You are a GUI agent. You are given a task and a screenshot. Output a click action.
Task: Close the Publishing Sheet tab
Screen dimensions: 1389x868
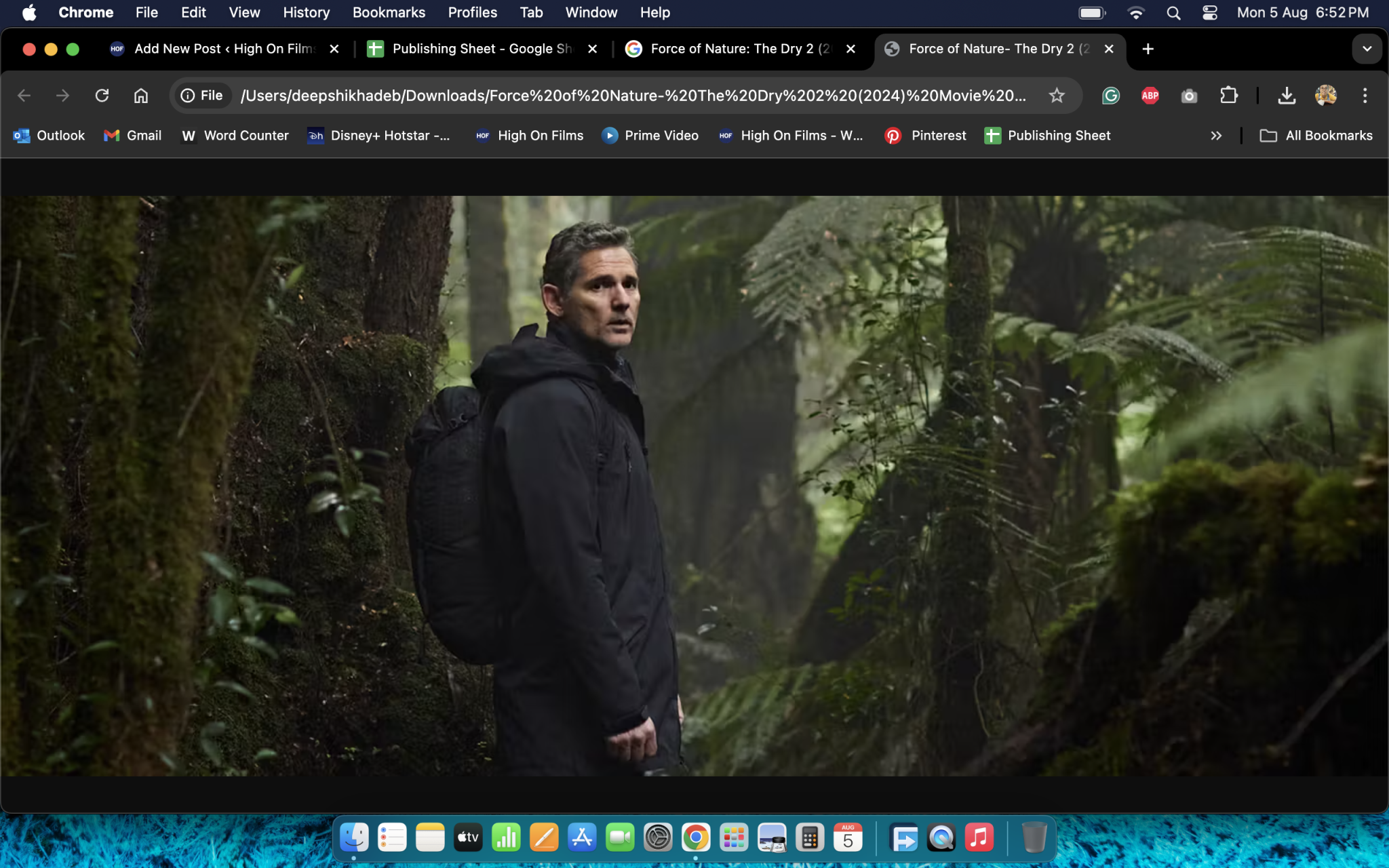coord(592,49)
